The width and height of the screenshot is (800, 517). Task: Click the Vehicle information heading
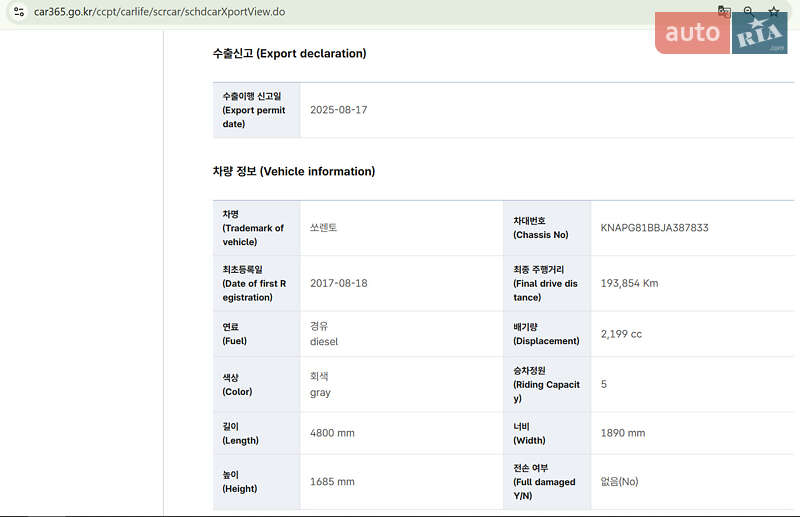coord(294,171)
